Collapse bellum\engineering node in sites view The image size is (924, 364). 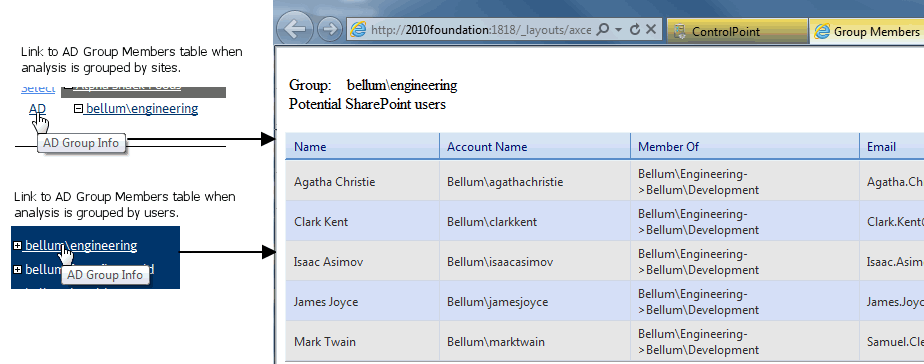pyautogui.click(x=78, y=108)
